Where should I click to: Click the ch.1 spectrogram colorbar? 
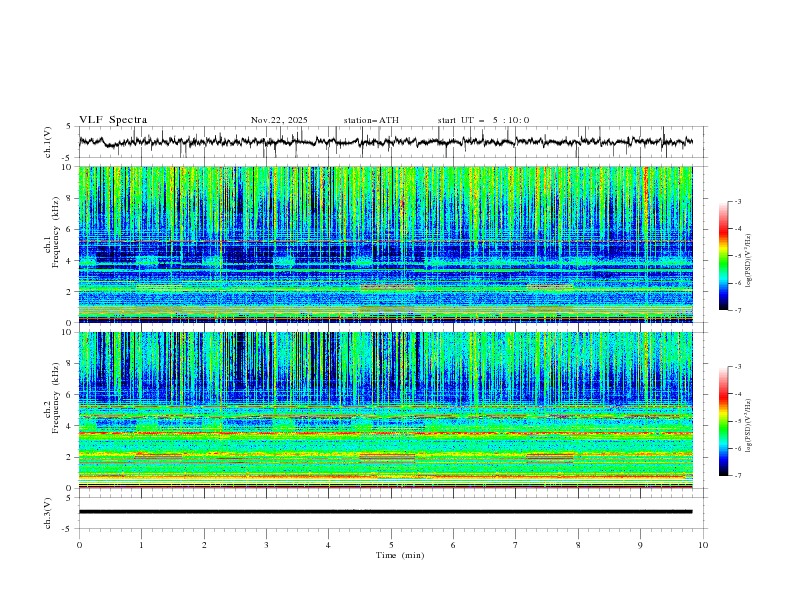[x=724, y=256]
